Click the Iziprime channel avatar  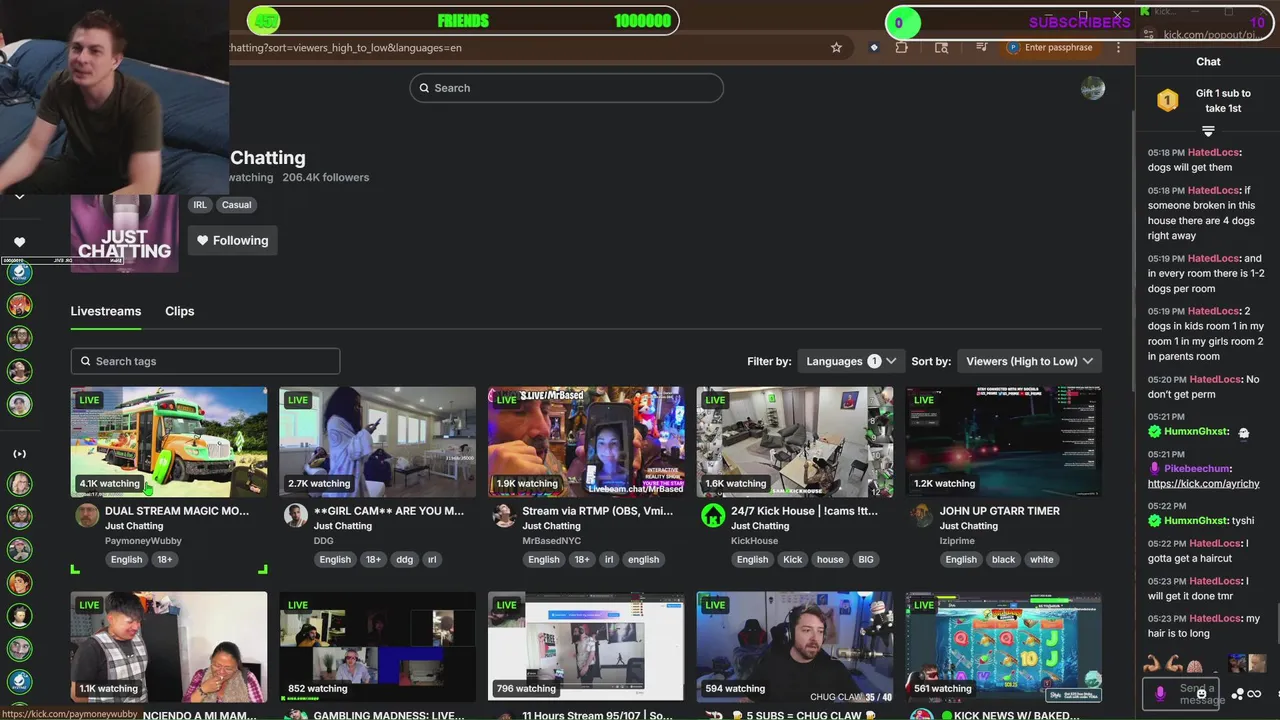click(x=921, y=515)
